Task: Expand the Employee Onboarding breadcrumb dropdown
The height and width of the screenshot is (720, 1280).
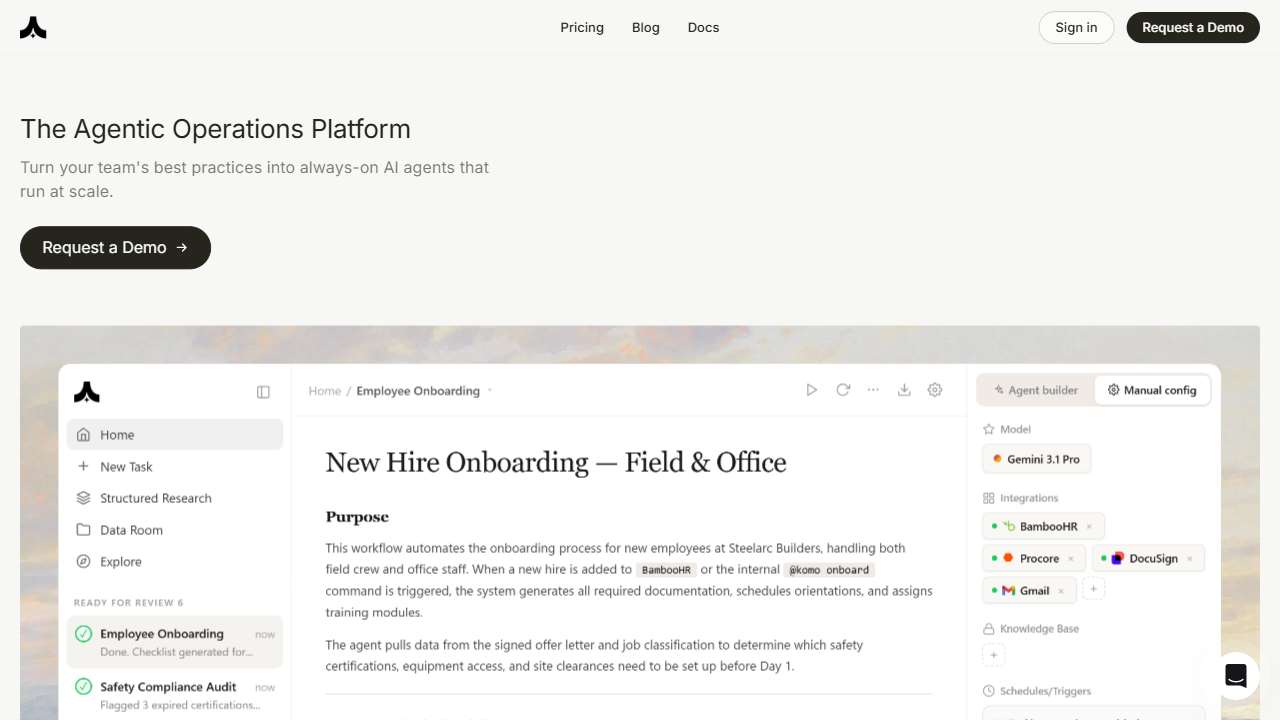Action: 490,391
